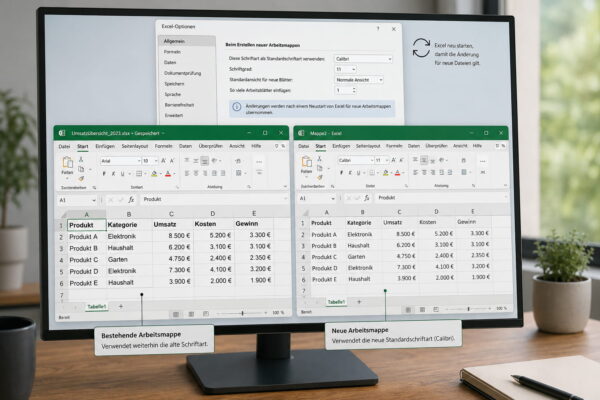Click the wrap text icon in the Umsatzübersicht window
The height and width of the screenshot is (400, 600).
point(238,161)
